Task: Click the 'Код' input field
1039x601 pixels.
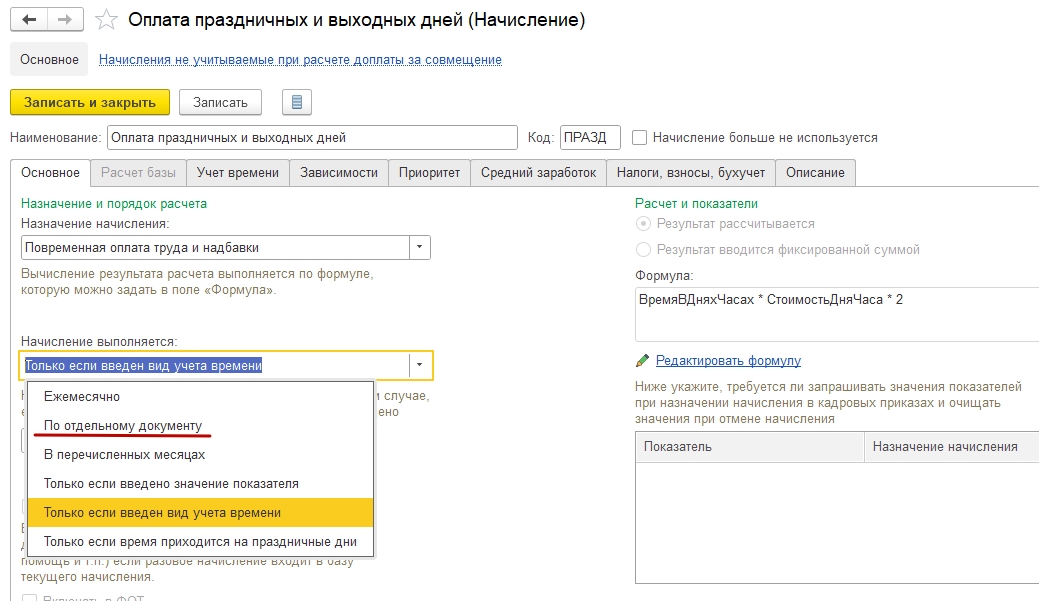Action: click(x=590, y=138)
